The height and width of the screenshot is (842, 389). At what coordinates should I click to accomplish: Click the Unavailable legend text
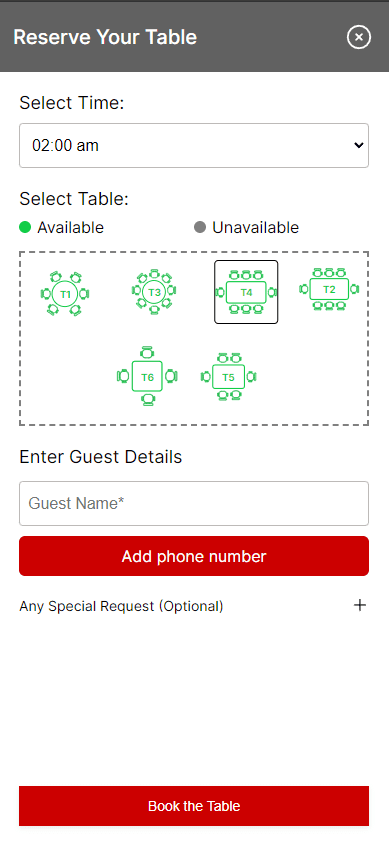[255, 228]
